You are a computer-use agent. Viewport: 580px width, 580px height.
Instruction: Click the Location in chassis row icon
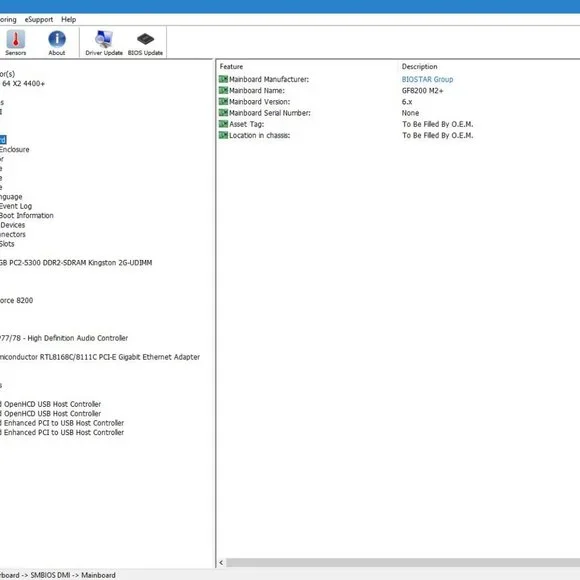point(223,135)
